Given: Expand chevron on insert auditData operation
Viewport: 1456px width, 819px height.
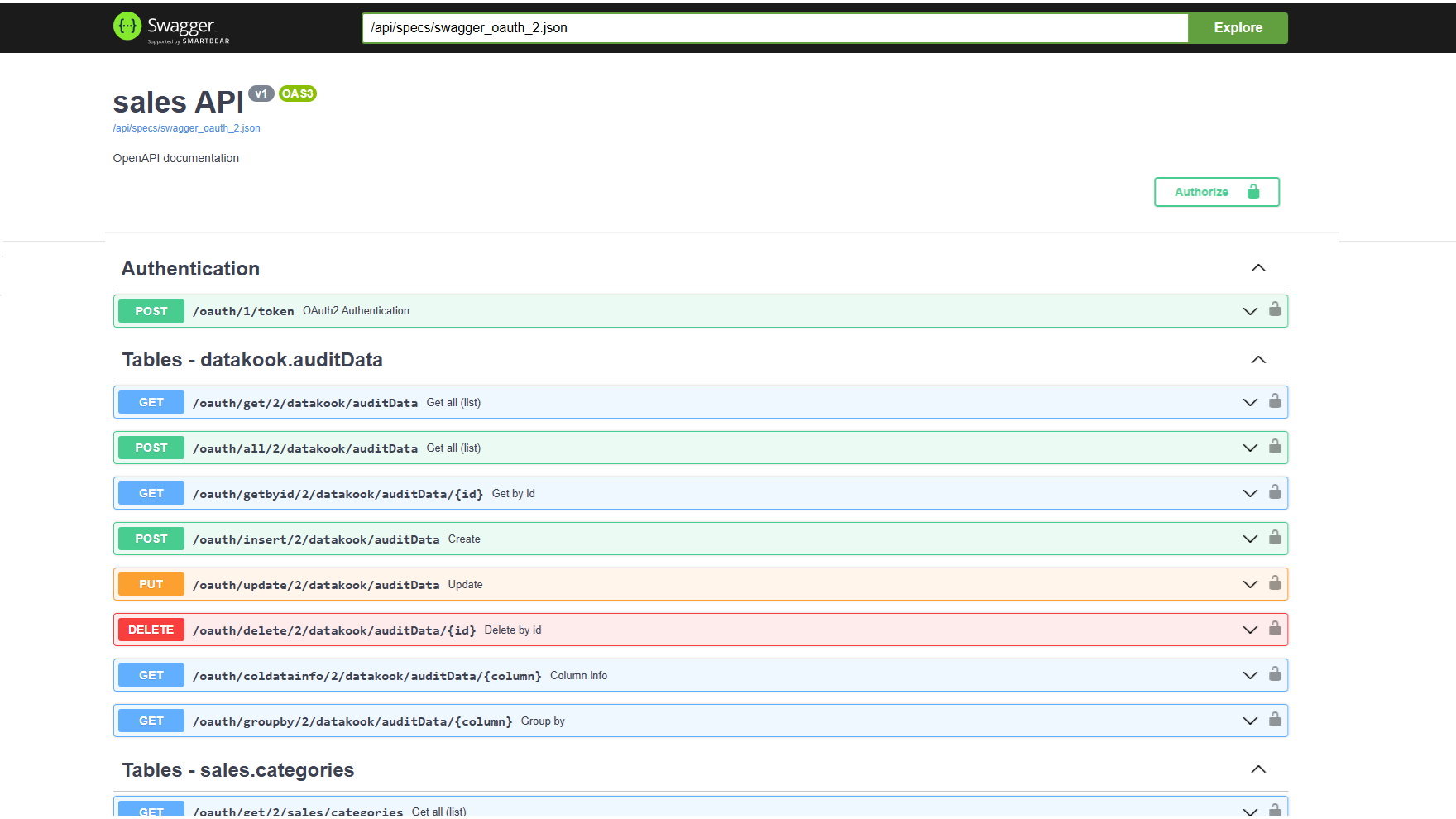Looking at the screenshot, I should [1250, 539].
